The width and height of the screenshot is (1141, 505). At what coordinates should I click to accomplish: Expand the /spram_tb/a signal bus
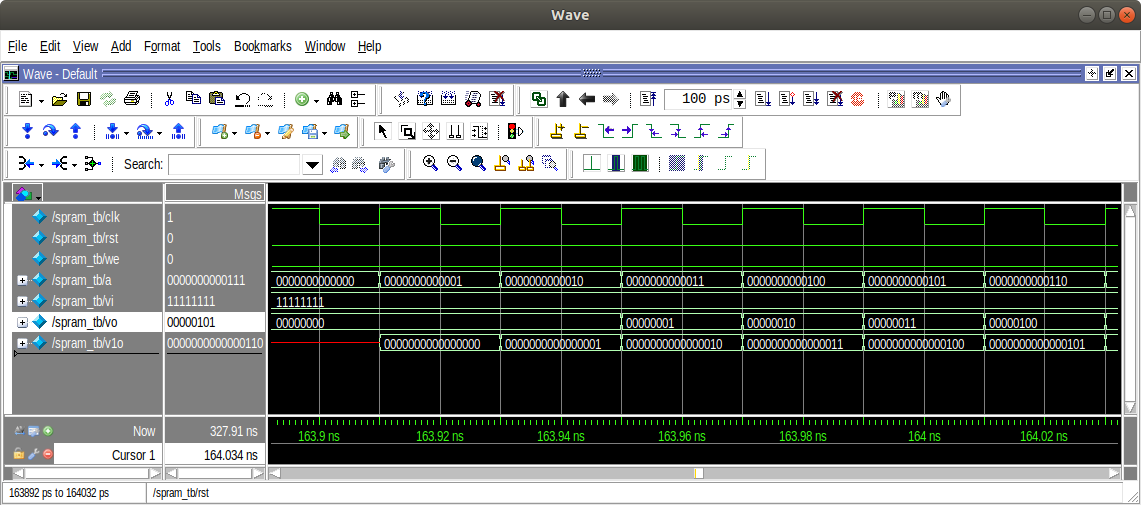coord(22,280)
